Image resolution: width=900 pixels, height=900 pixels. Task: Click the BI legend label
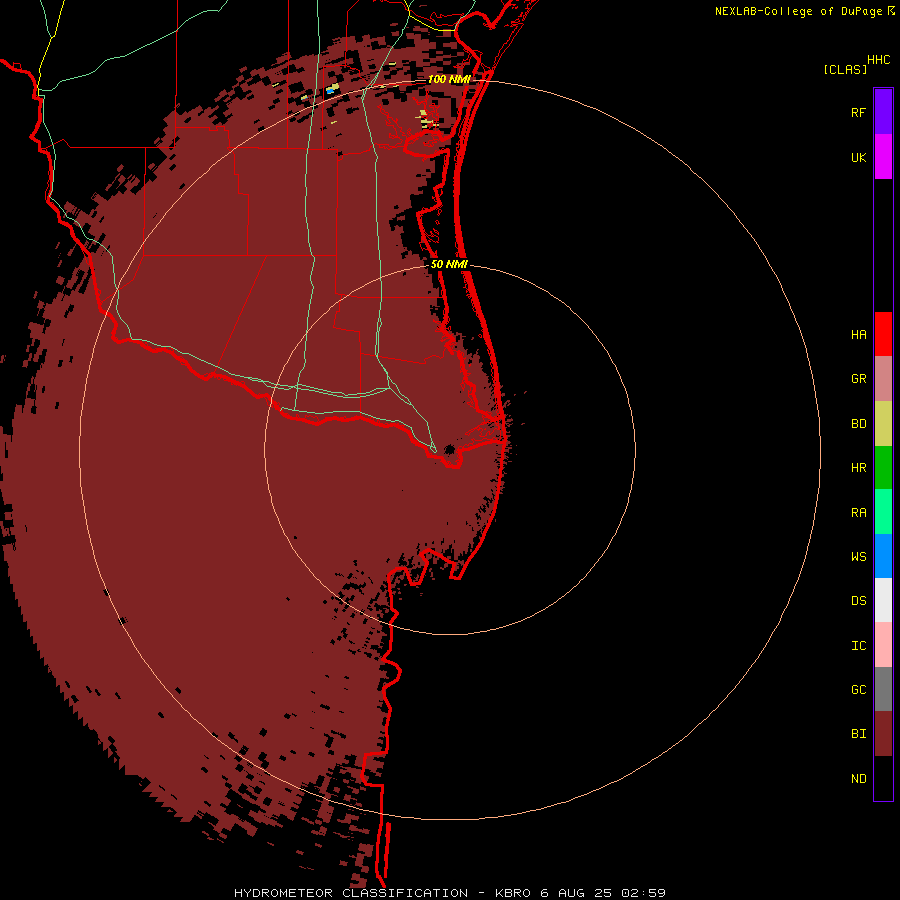(858, 734)
